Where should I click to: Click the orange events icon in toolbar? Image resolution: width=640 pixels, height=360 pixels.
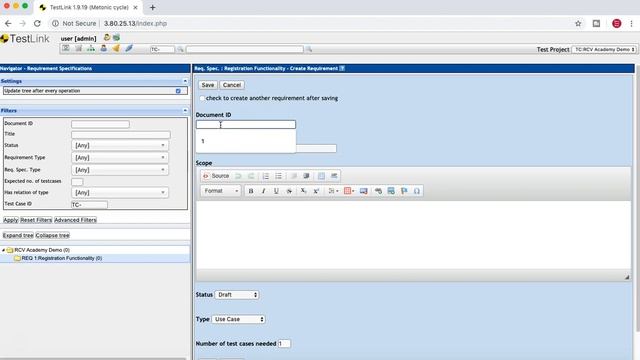(116, 49)
